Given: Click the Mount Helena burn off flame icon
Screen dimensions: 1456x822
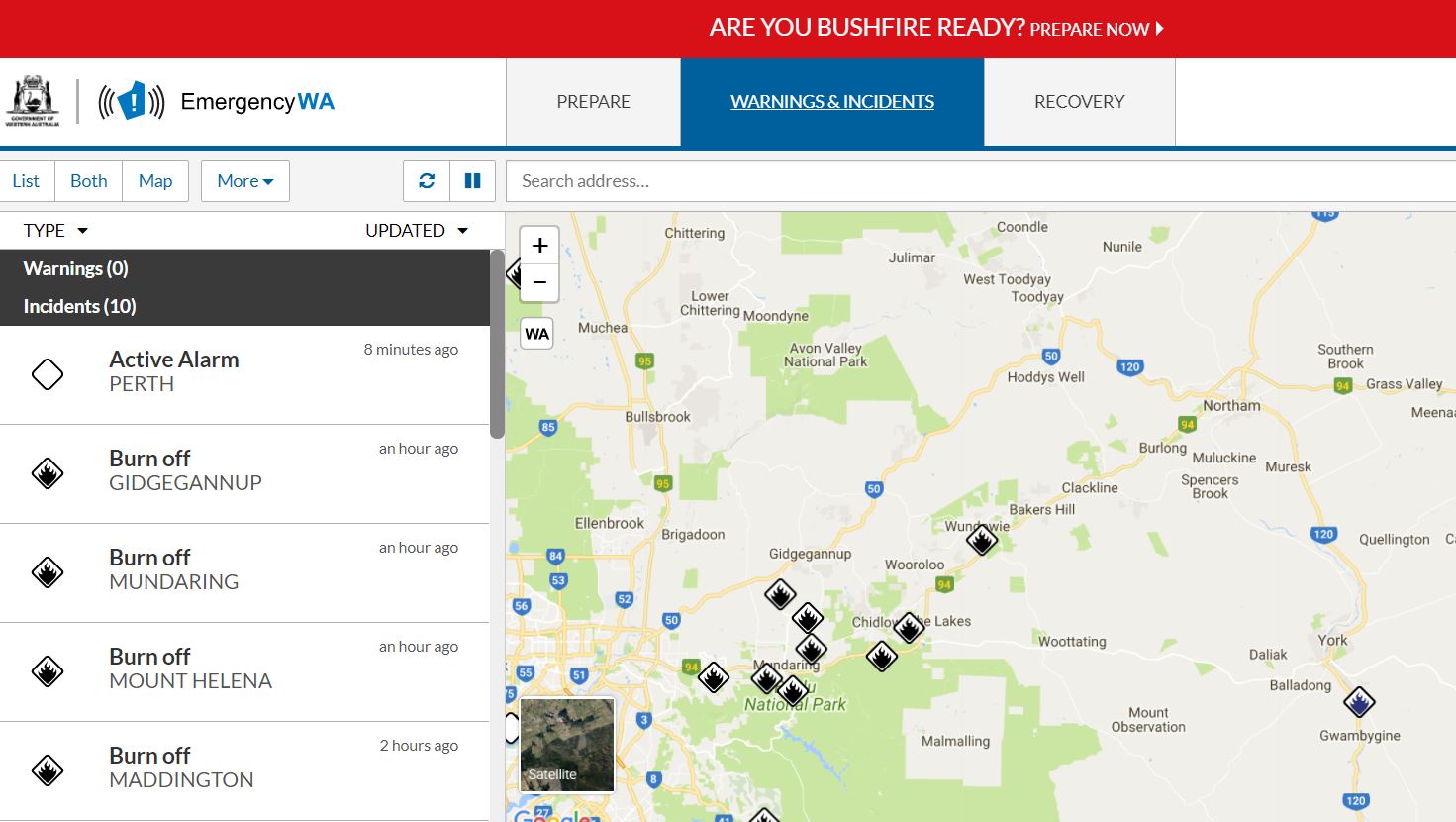Looking at the screenshot, I should click(x=48, y=671).
